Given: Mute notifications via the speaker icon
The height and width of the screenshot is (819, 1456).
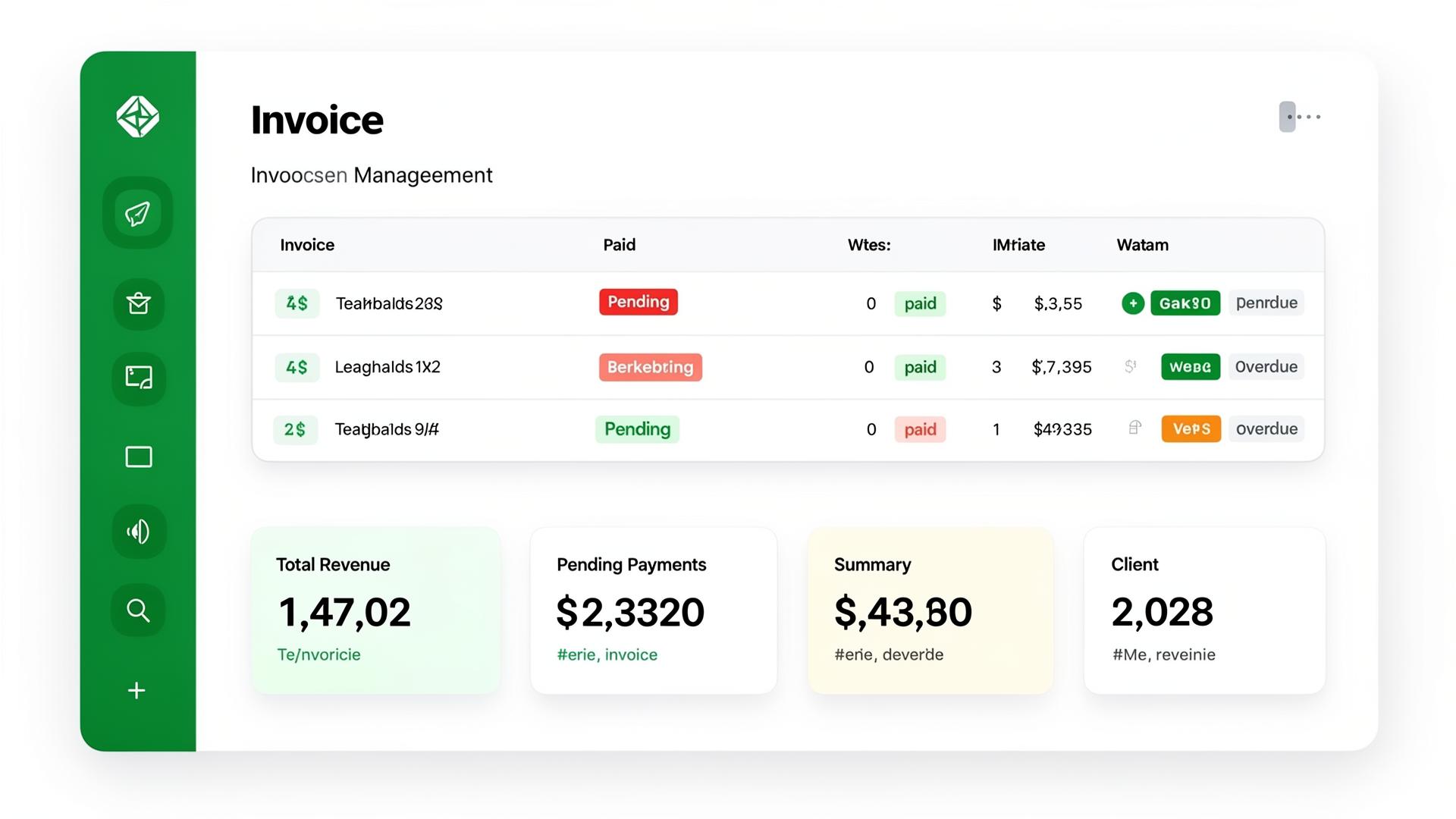Looking at the screenshot, I should click(138, 532).
